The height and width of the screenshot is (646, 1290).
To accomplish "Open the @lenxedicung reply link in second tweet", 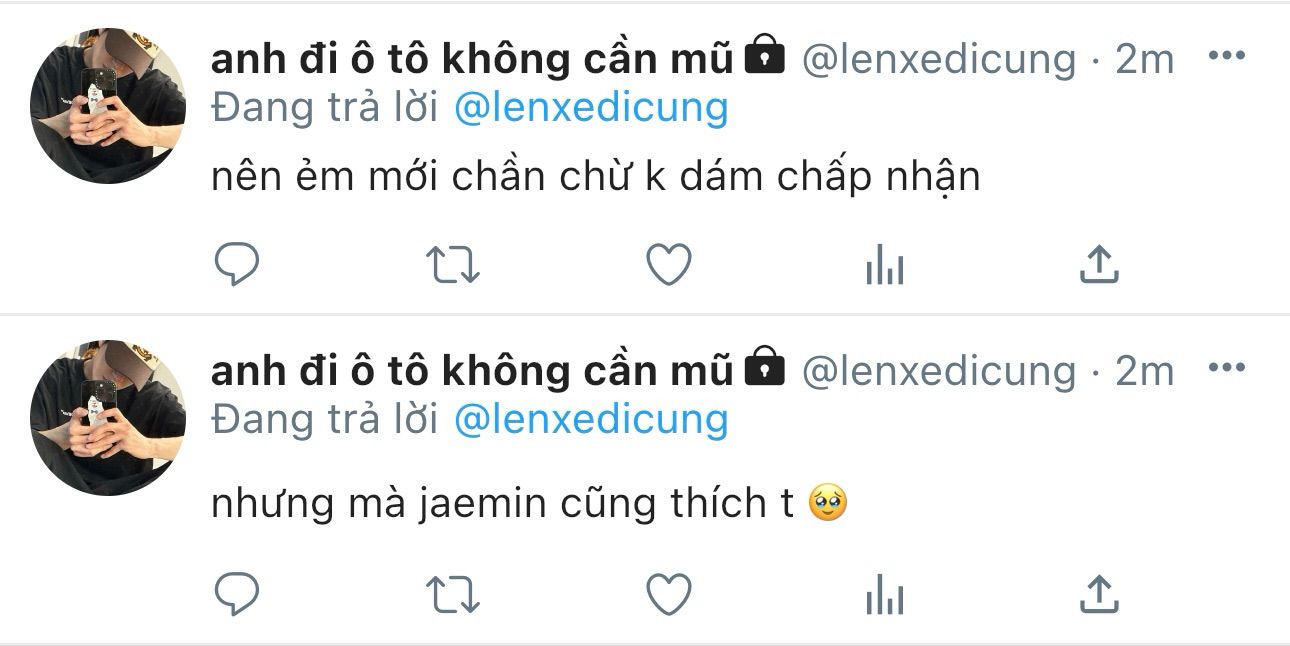I will 591,420.
